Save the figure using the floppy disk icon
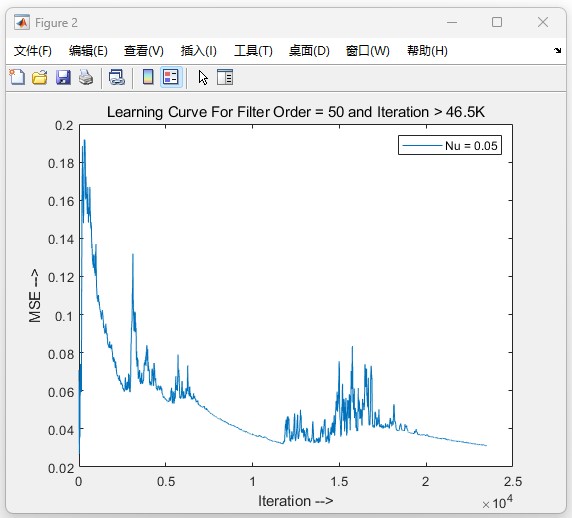572x518 pixels. tap(63, 77)
